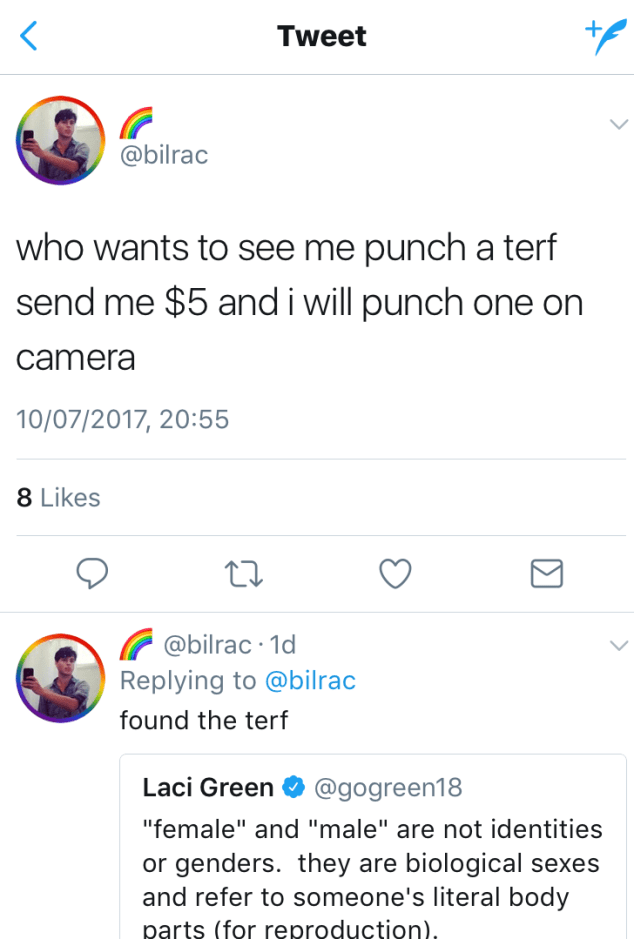Click @bilrac in the 'Replying to' line
The height and width of the screenshot is (939, 634).
[309, 681]
